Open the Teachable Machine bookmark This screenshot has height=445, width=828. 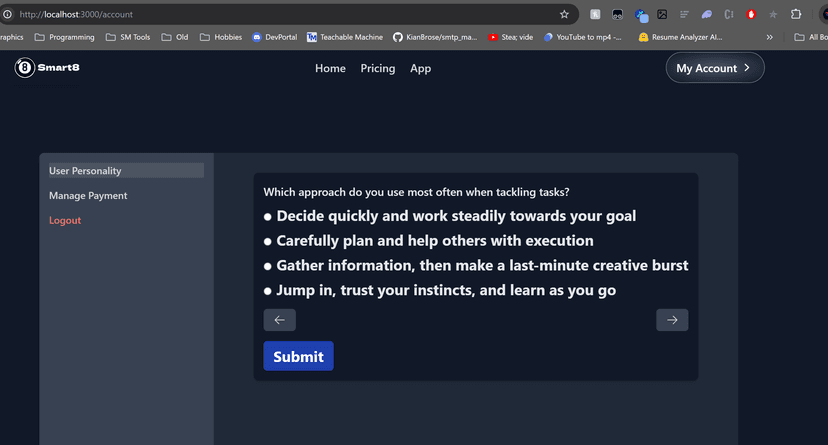(345, 37)
